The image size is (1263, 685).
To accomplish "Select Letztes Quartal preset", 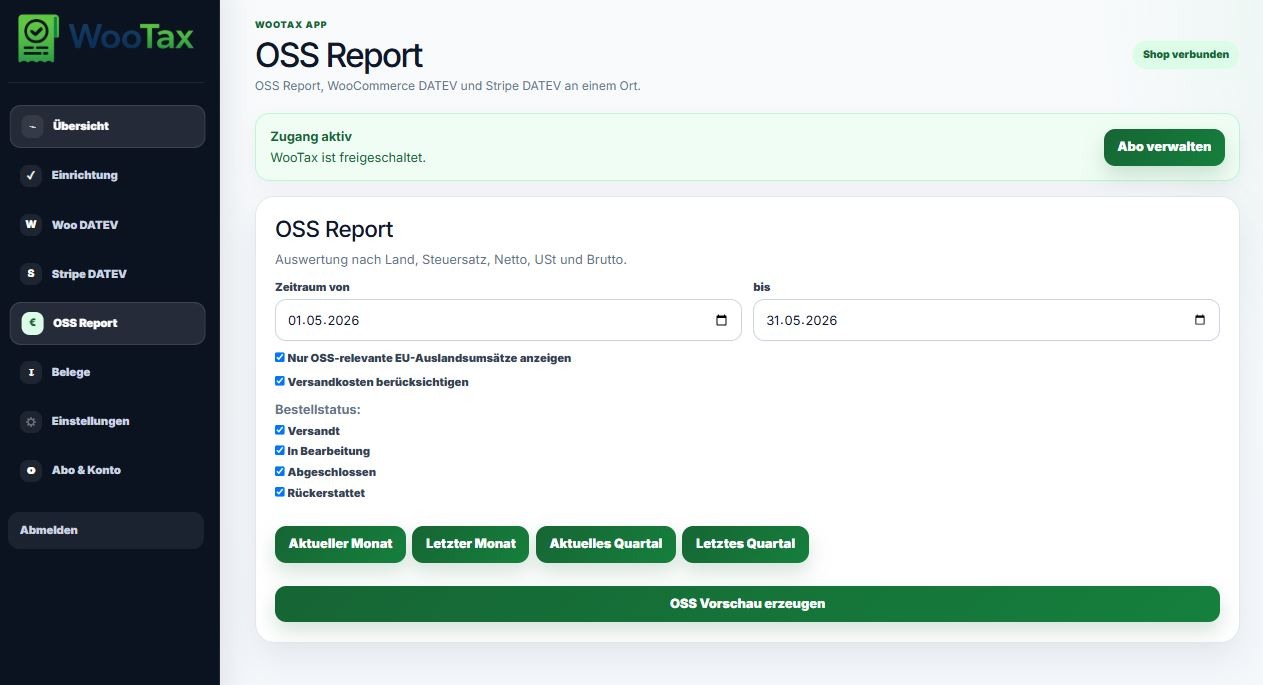I will (x=745, y=544).
